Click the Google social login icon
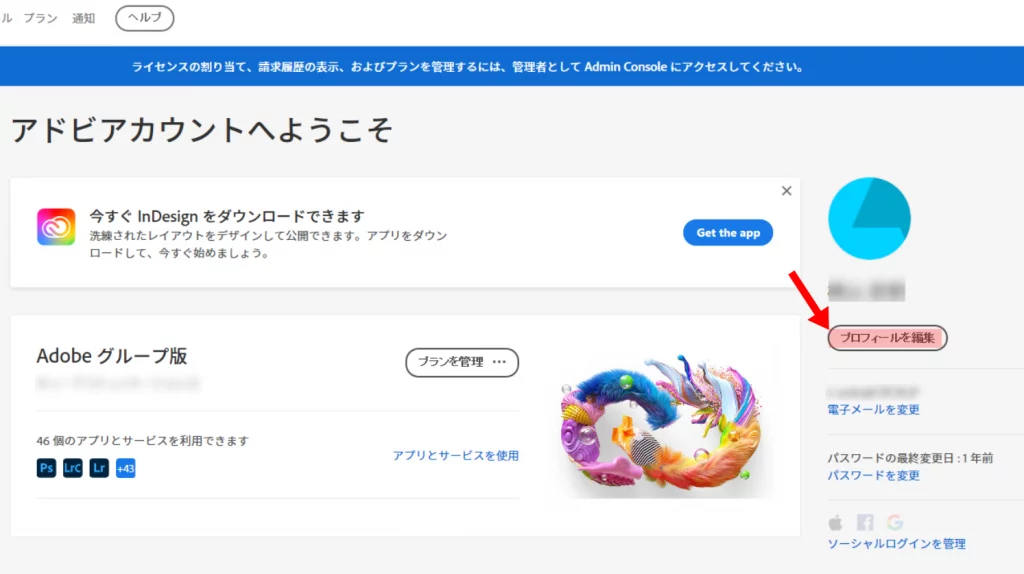 [x=894, y=522]
